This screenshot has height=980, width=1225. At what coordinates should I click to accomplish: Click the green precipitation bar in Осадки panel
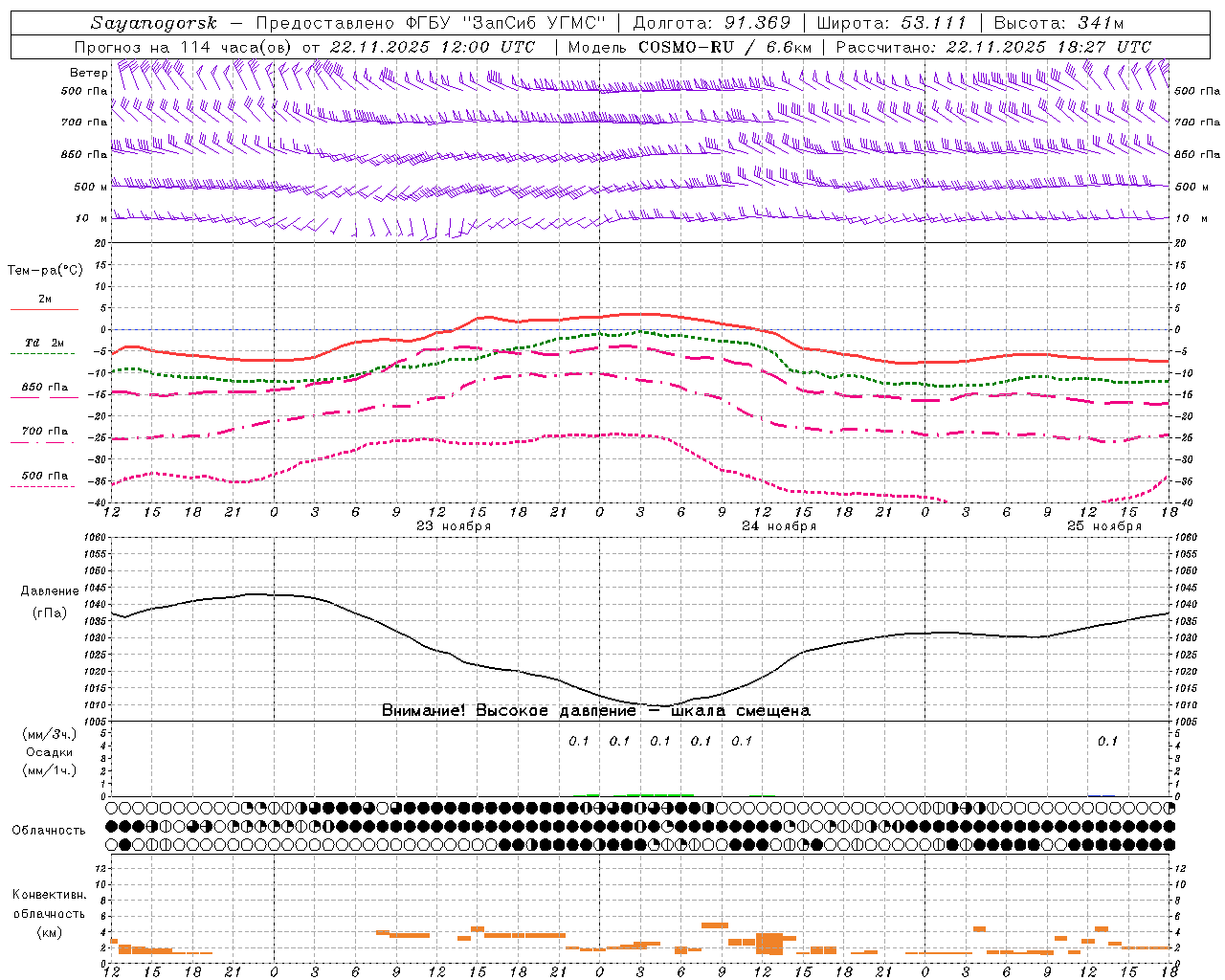(660, 794)
